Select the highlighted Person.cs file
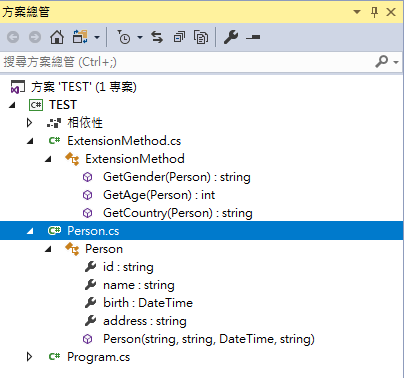404x378 pixels. 93,231
